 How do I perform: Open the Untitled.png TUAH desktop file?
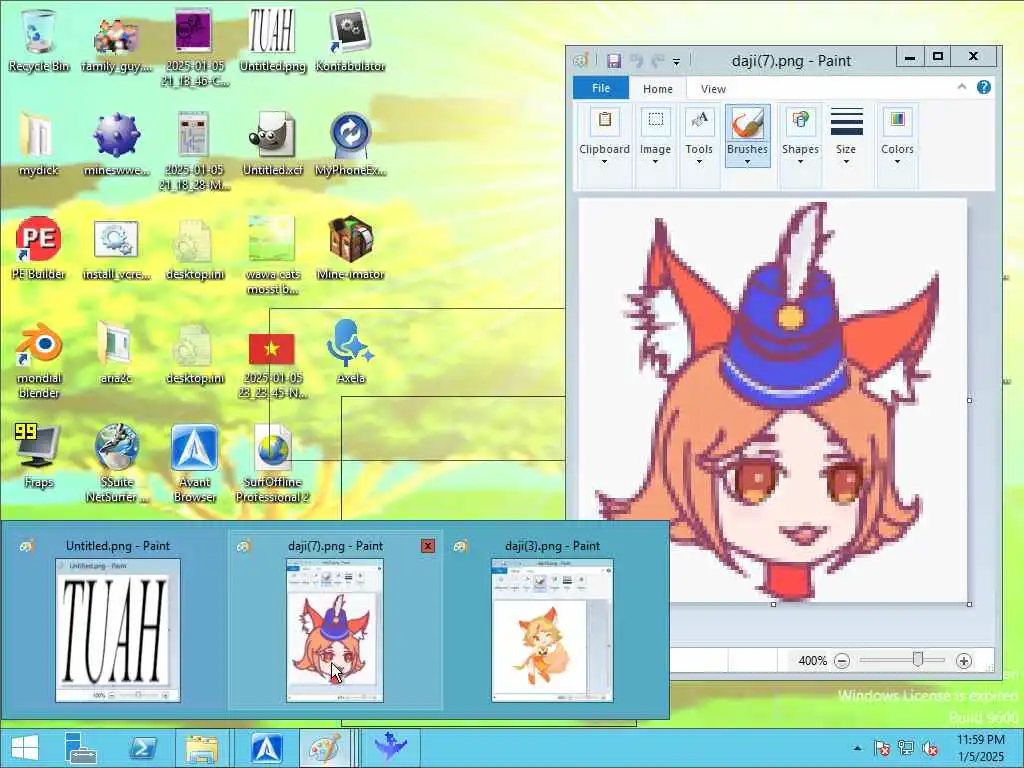click(272, 39)
